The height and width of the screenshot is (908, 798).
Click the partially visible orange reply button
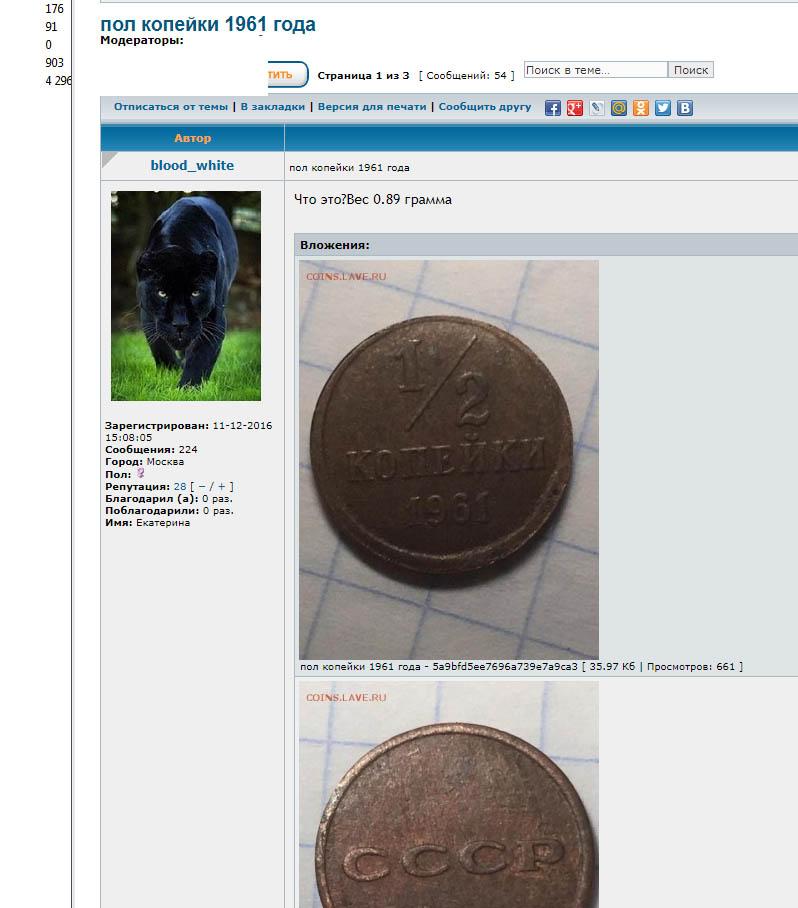click(x=288, y=75)
